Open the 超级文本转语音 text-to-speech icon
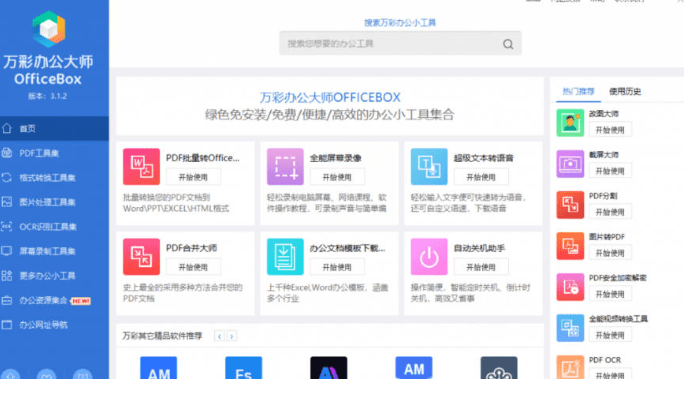699x396 pixels. click(x=429, y=167)
